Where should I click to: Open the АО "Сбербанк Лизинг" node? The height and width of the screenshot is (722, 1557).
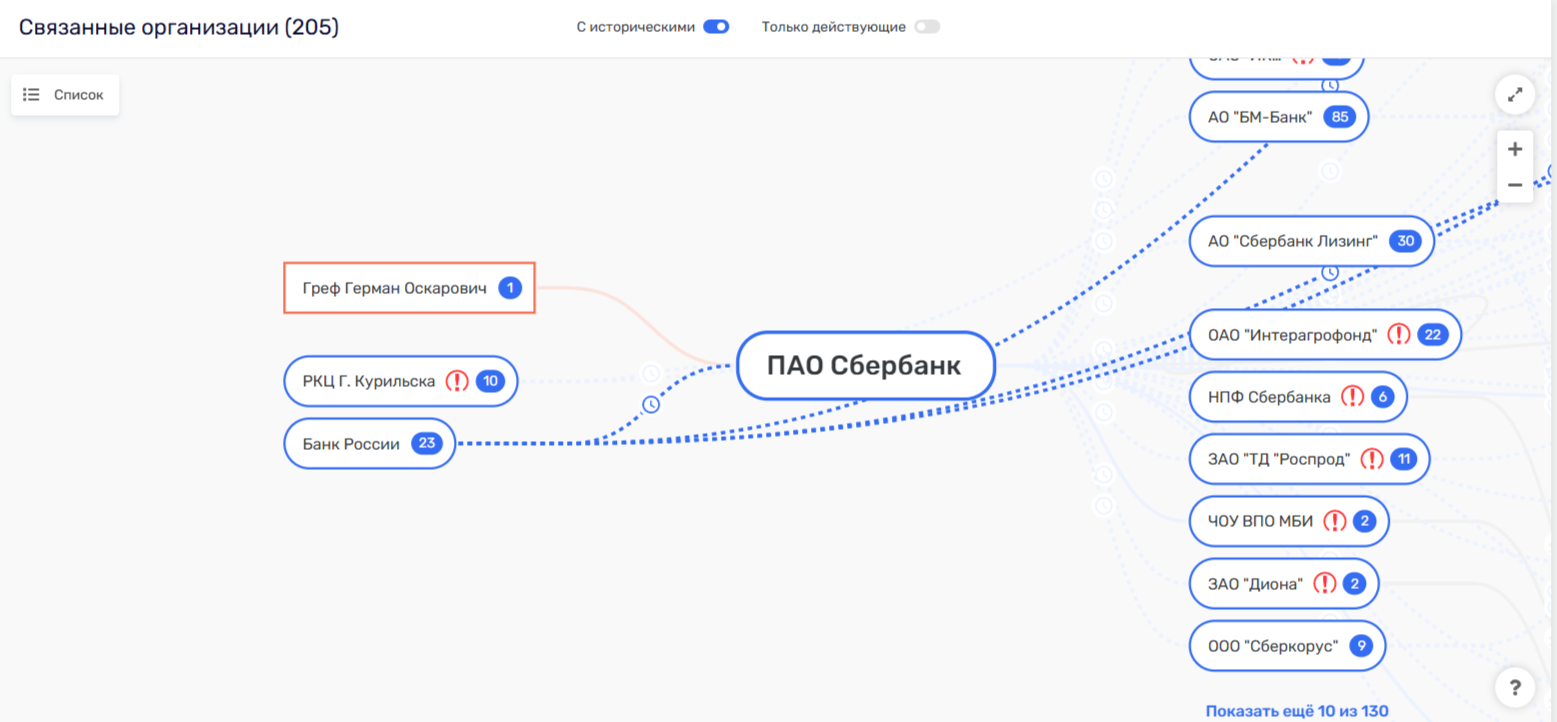click(x=1312, y=241)
